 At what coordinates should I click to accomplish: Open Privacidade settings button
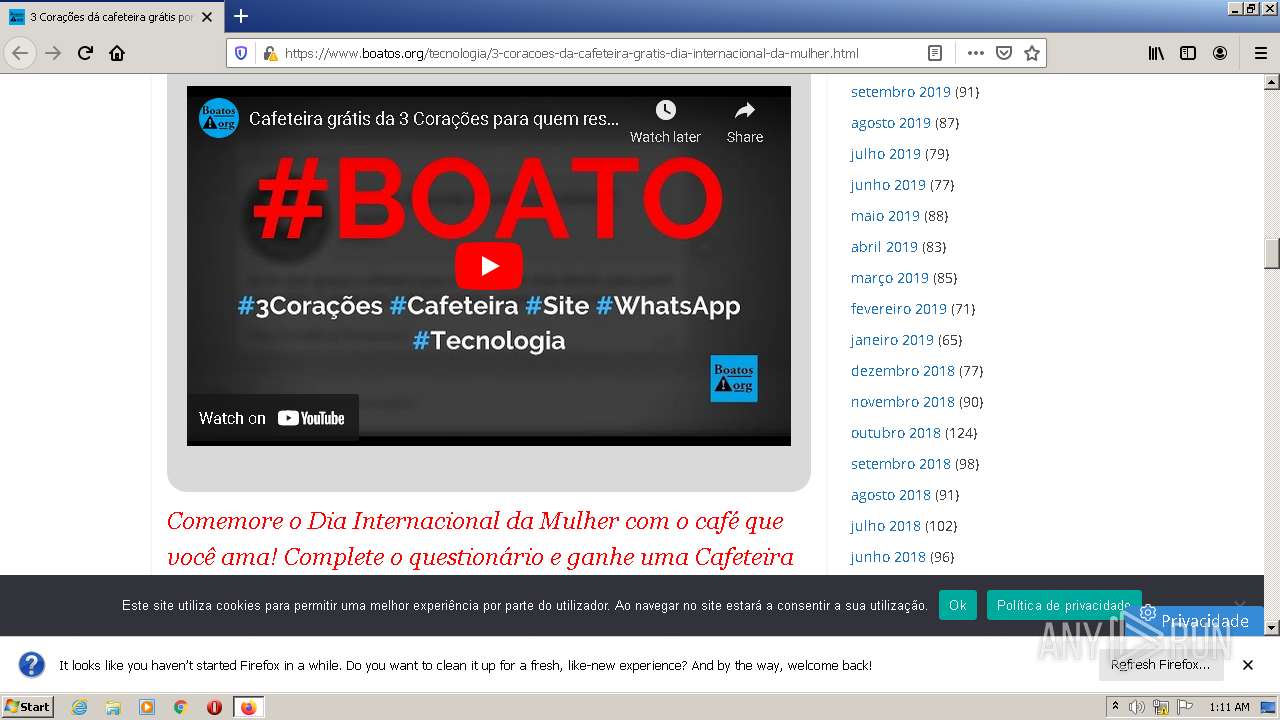point(1195,621)
